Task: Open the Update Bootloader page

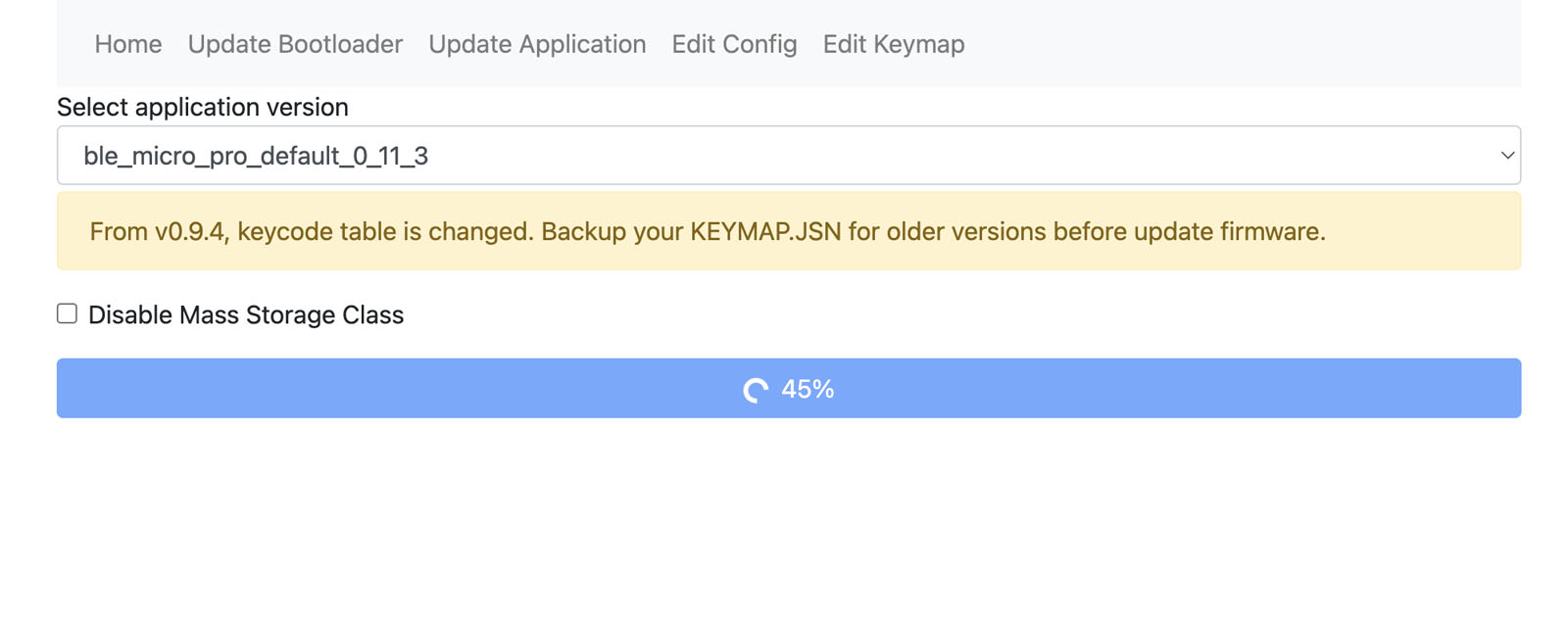Action: pos(295,44)
